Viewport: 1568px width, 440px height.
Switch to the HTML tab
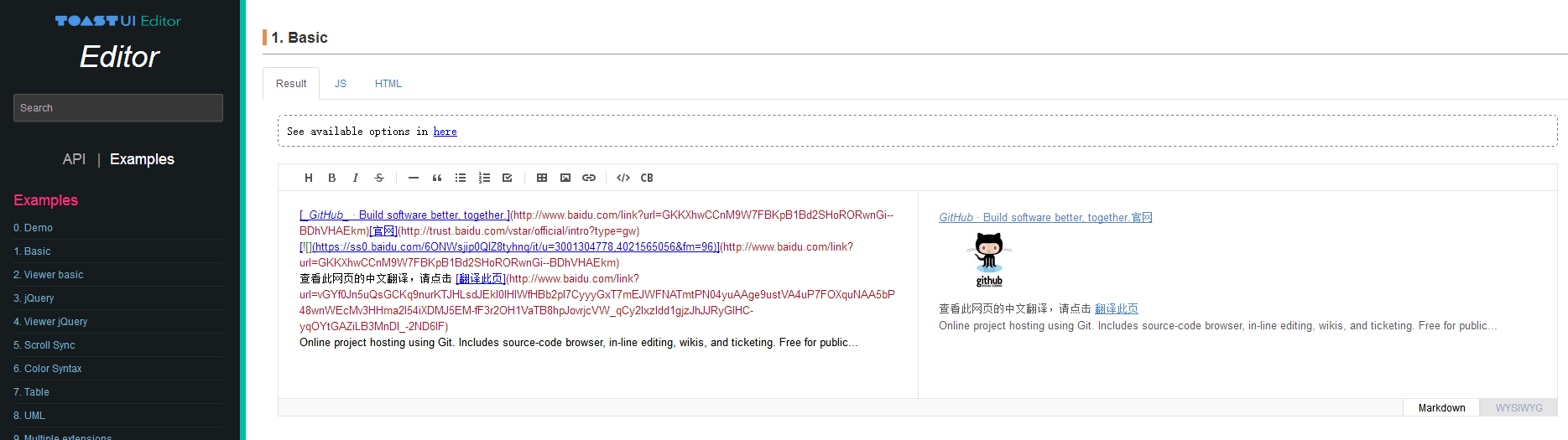tap(388, 83)
